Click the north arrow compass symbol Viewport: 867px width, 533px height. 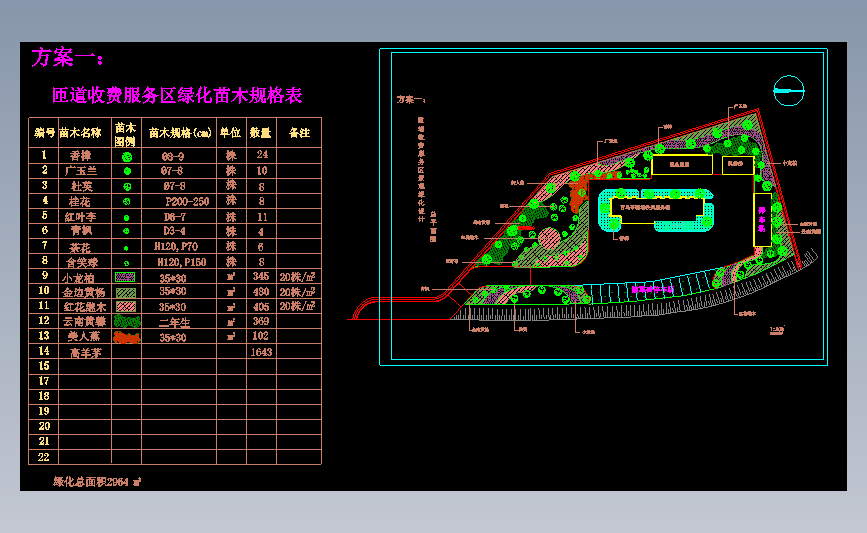pyautogui.click(x=788, y=91)
